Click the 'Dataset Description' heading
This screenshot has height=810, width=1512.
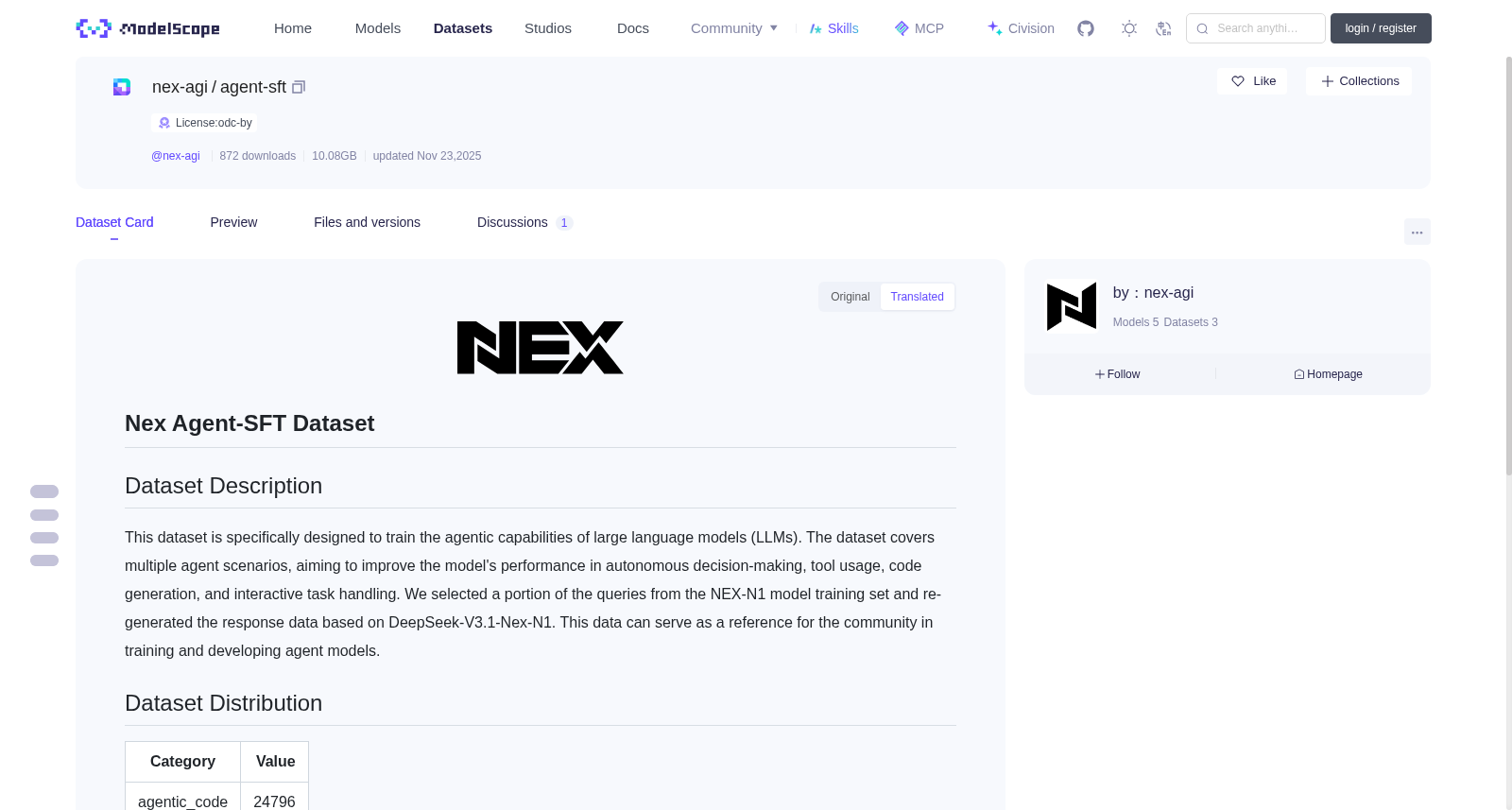223,486
